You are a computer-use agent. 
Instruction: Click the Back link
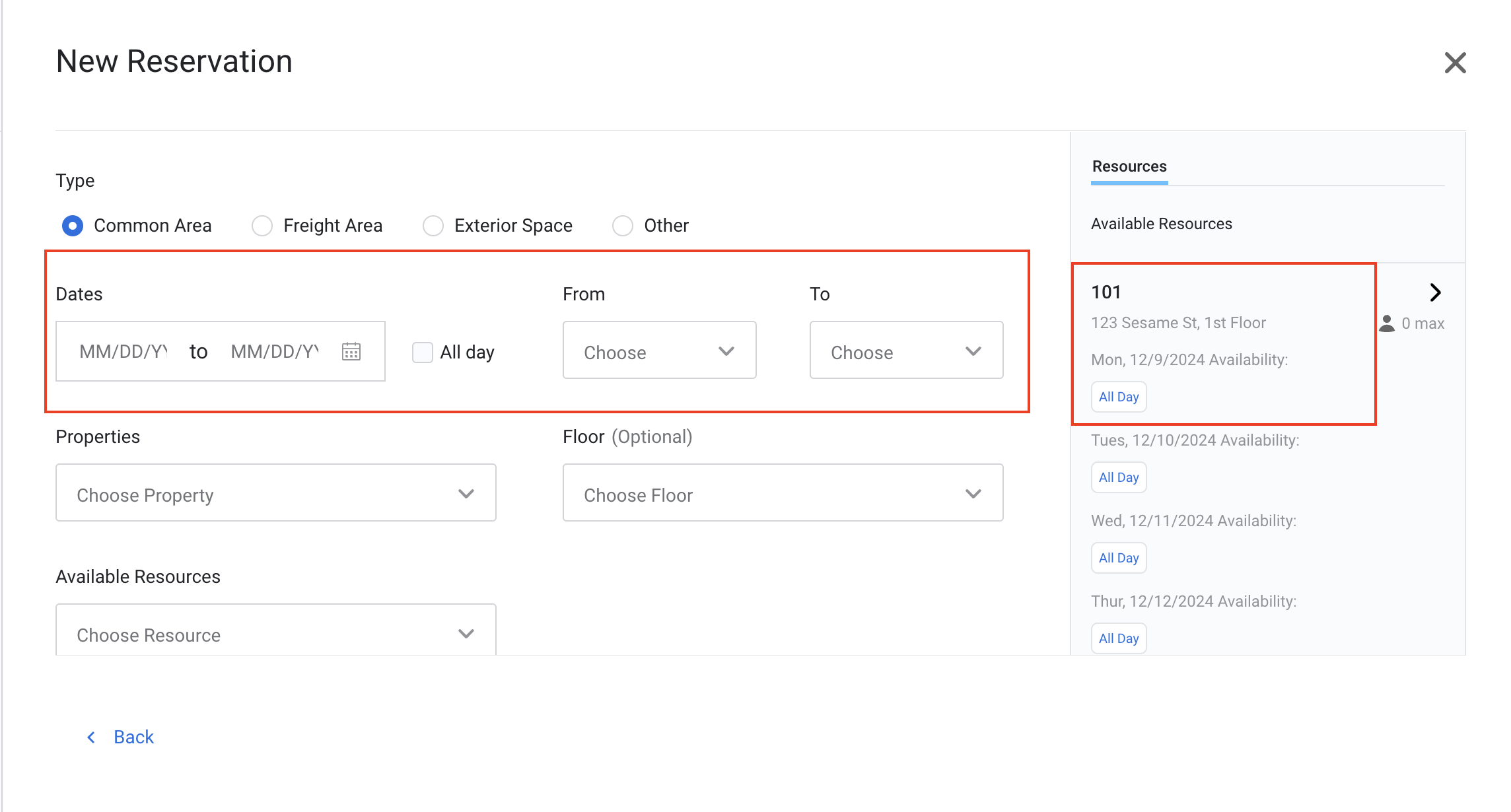coord(133,737)
